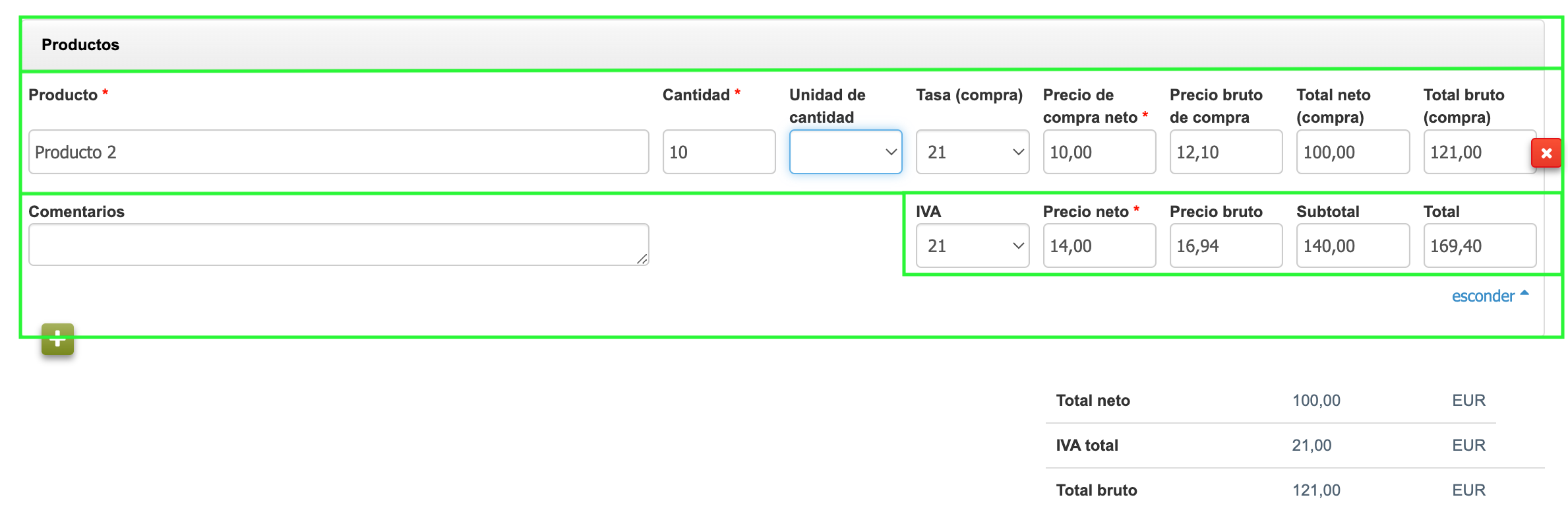This screenshot has width=1568, height=524.
Task: Focus the Cantidad input field
Action: (x=719, y=152)
